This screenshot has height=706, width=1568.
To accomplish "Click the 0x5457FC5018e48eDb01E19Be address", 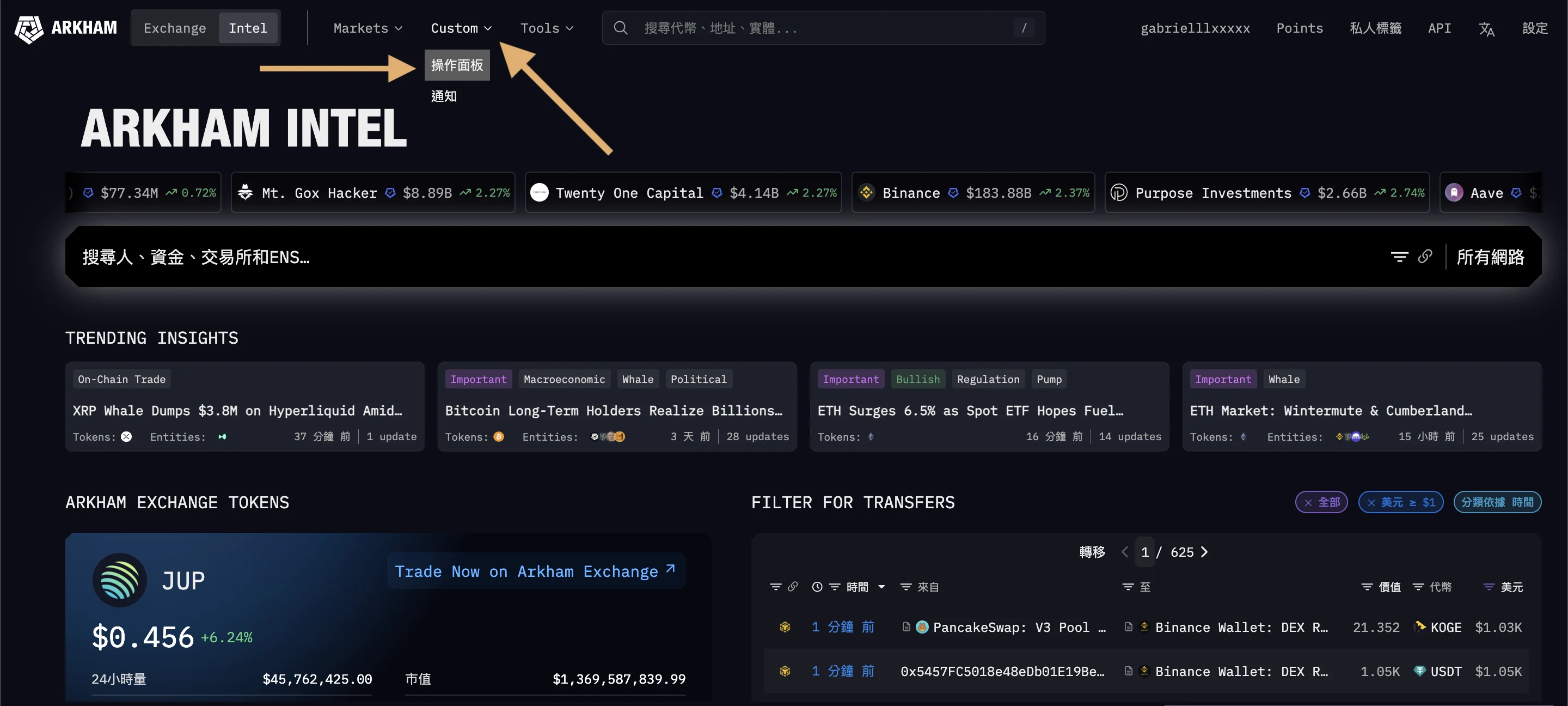I will 1002,671.
